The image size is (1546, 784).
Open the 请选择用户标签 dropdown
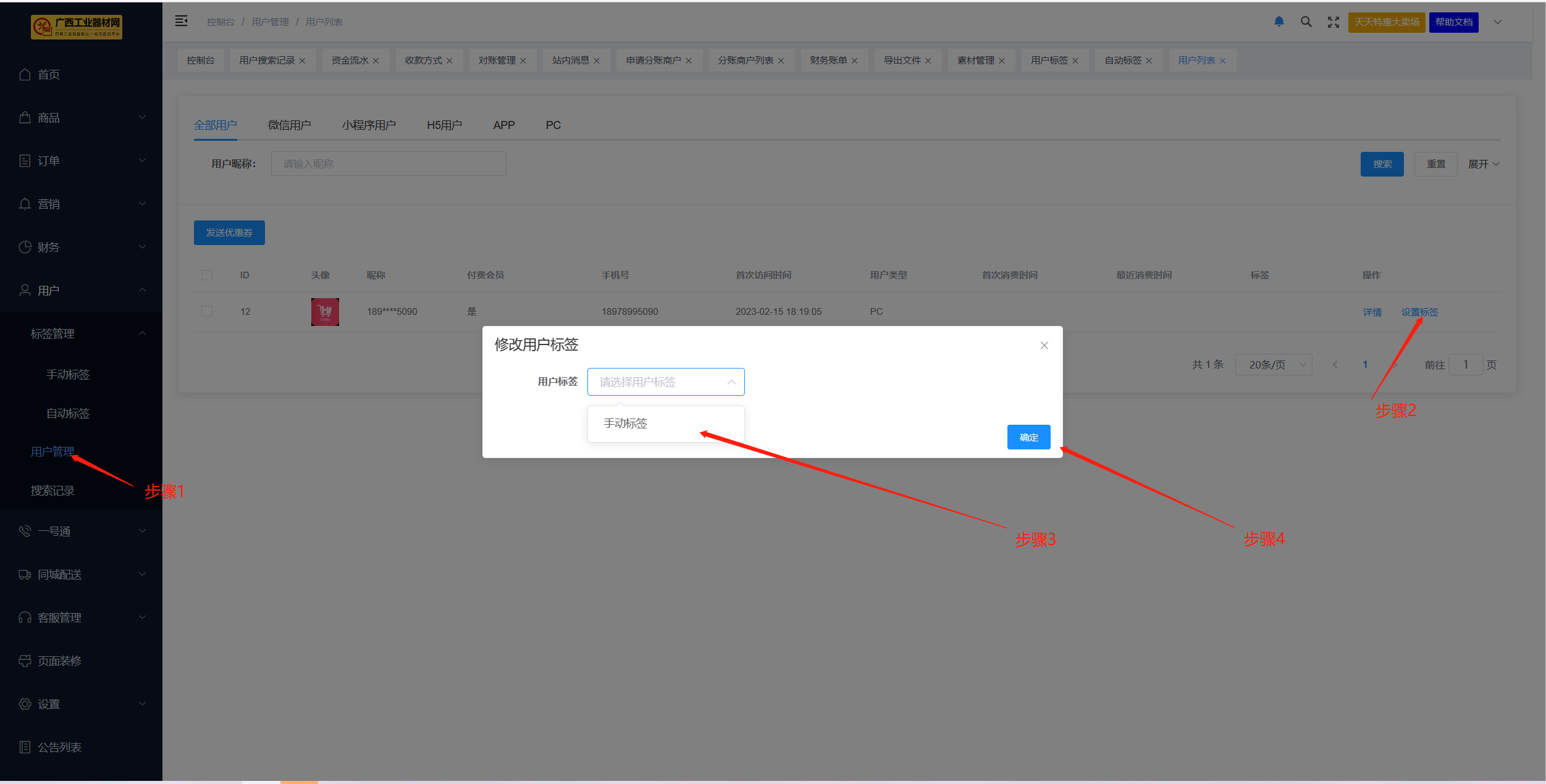tap(665, 382)
